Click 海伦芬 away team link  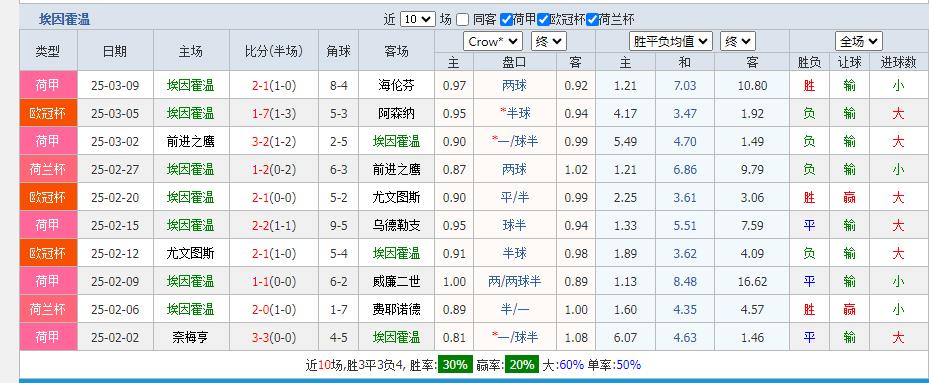396,85
